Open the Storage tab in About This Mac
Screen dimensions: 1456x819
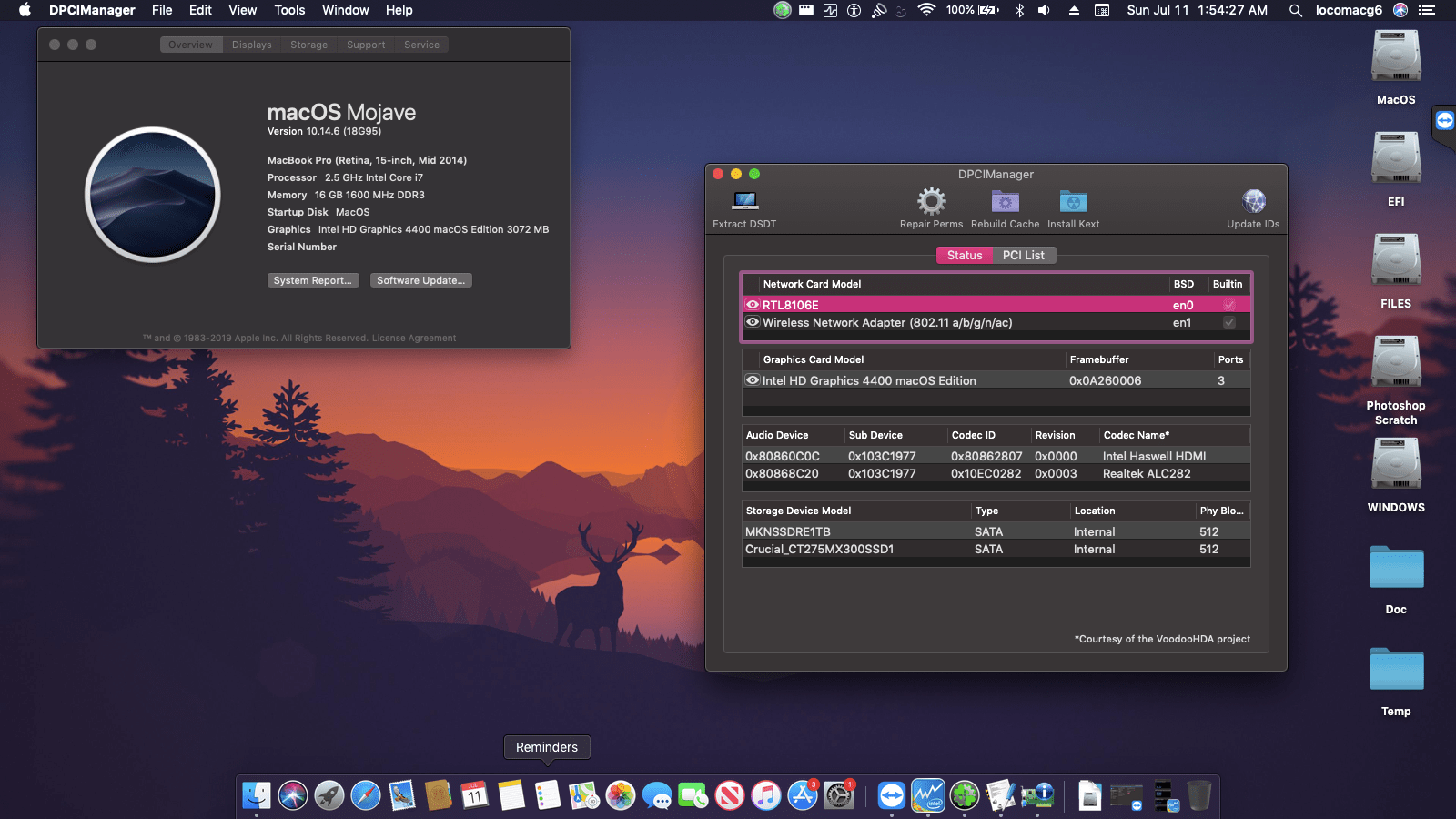click(308, 45)
